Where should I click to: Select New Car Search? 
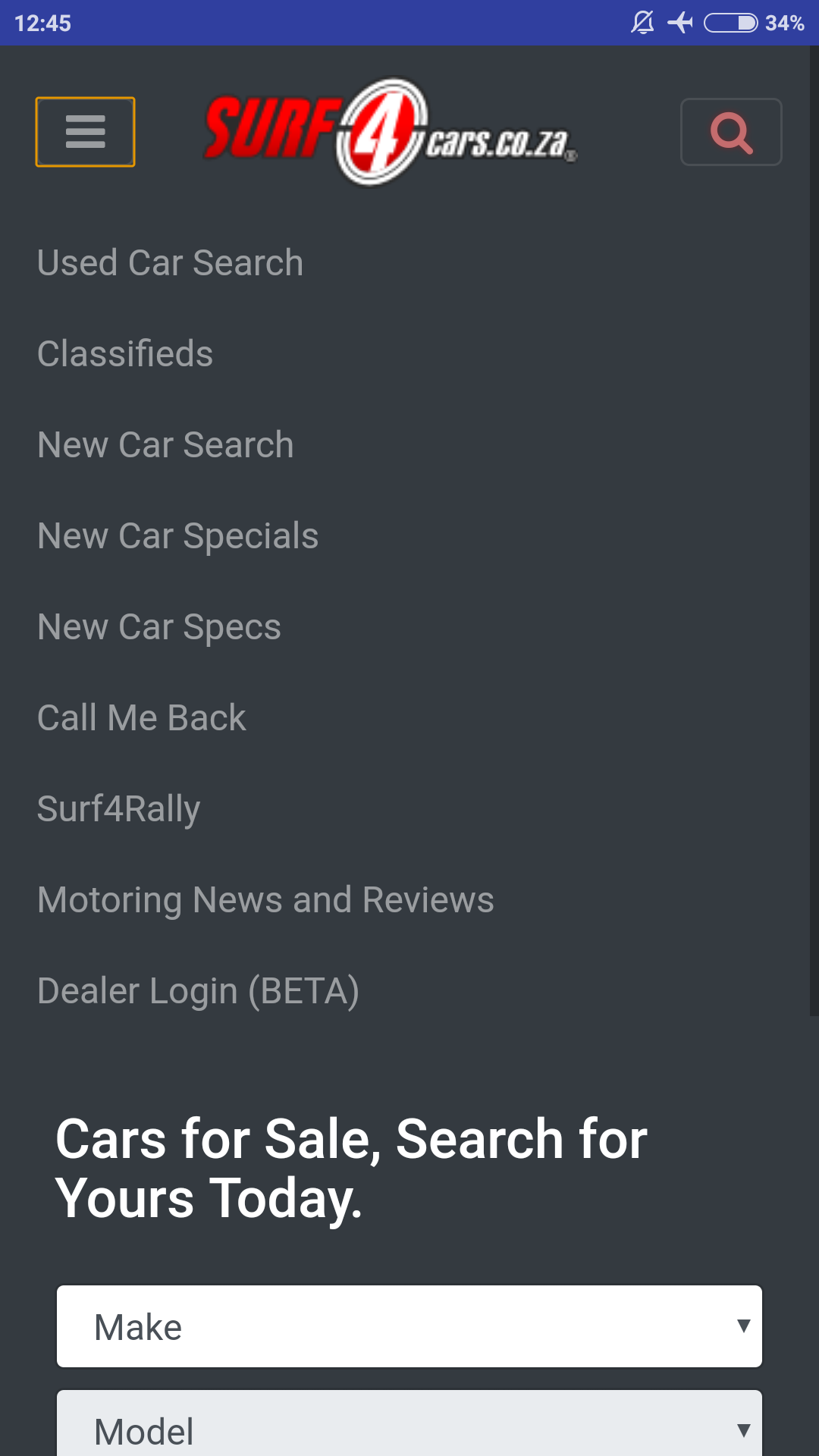[x=166, y=445]
